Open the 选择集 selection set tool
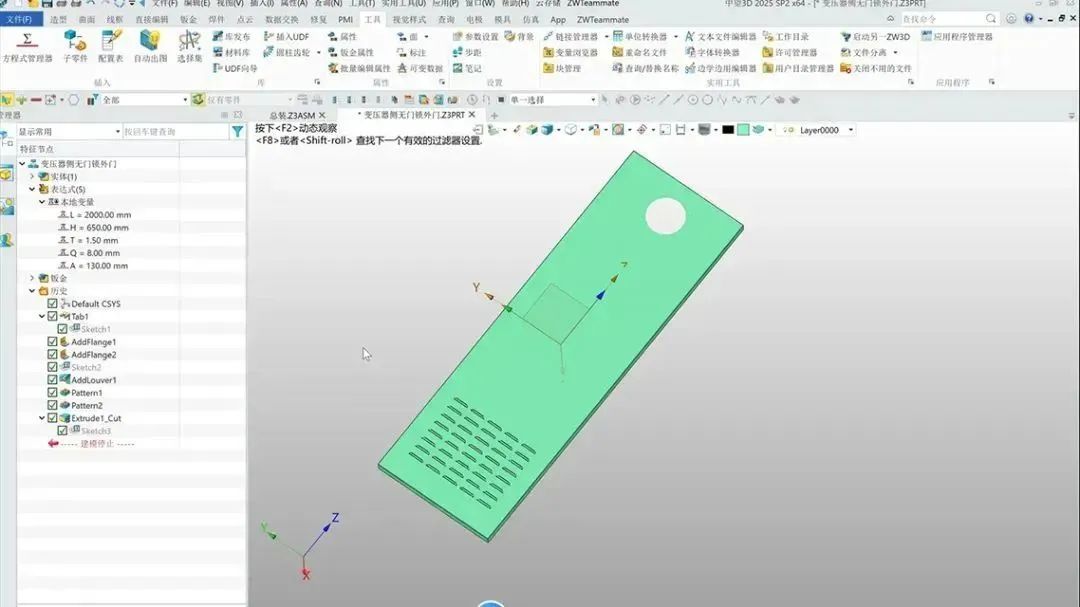Viewport: 1080px width, 607px height. tap(189, 45)
